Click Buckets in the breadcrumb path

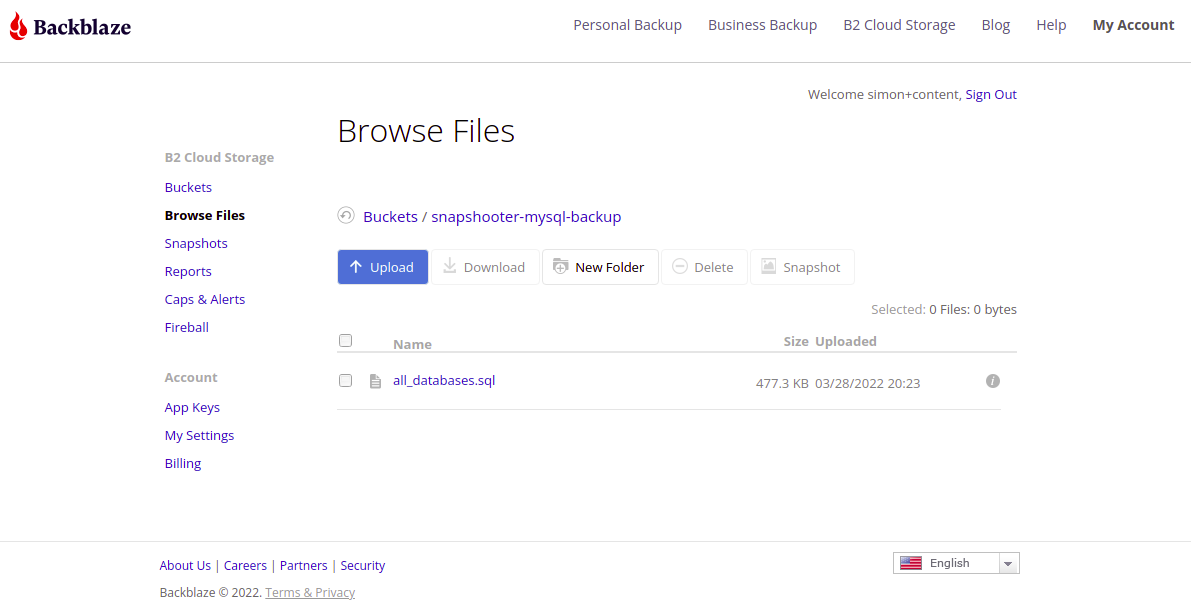coord(390,217)
